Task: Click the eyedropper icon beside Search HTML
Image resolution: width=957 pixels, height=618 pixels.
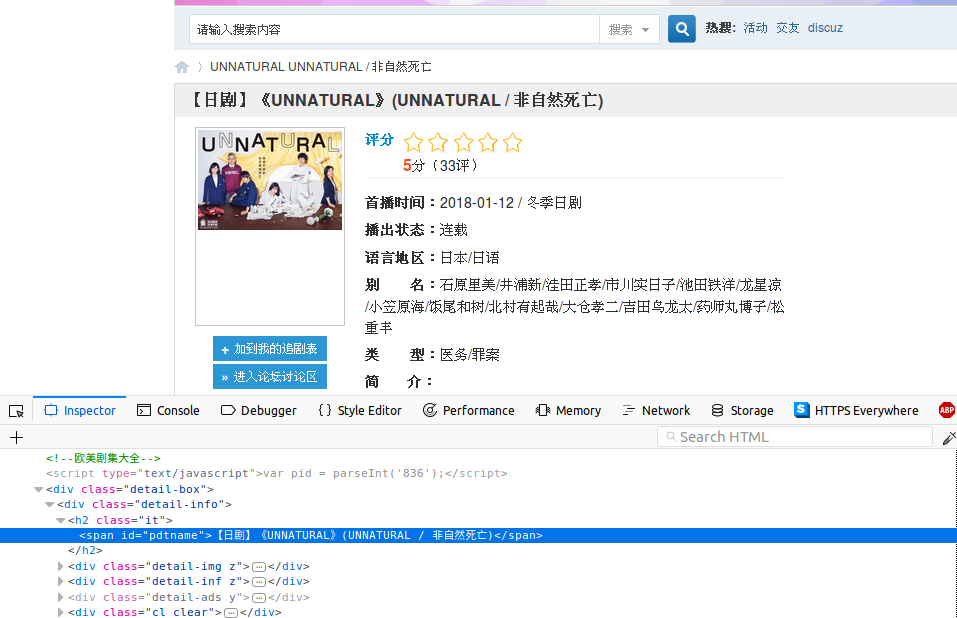Action: (x=949, y=437)
